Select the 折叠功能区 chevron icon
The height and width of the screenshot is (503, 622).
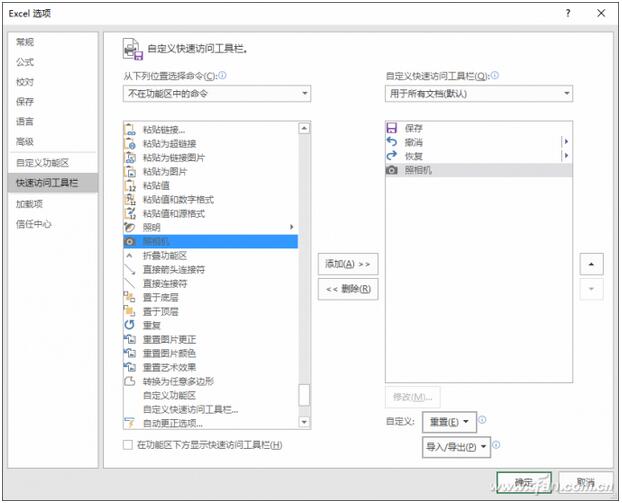[129, 255]
